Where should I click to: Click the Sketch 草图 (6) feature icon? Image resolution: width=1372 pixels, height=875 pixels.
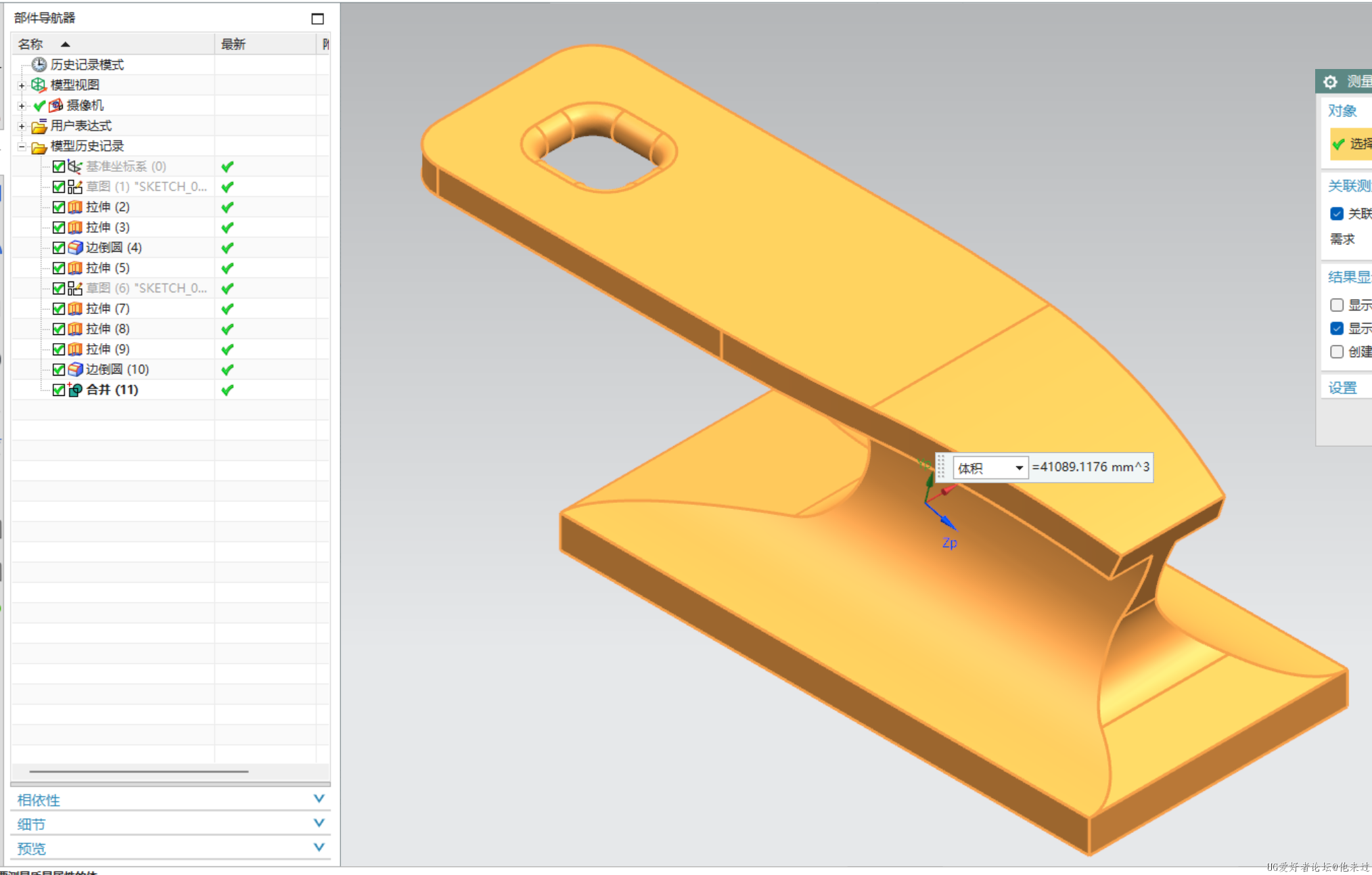(x=74, y=288)
